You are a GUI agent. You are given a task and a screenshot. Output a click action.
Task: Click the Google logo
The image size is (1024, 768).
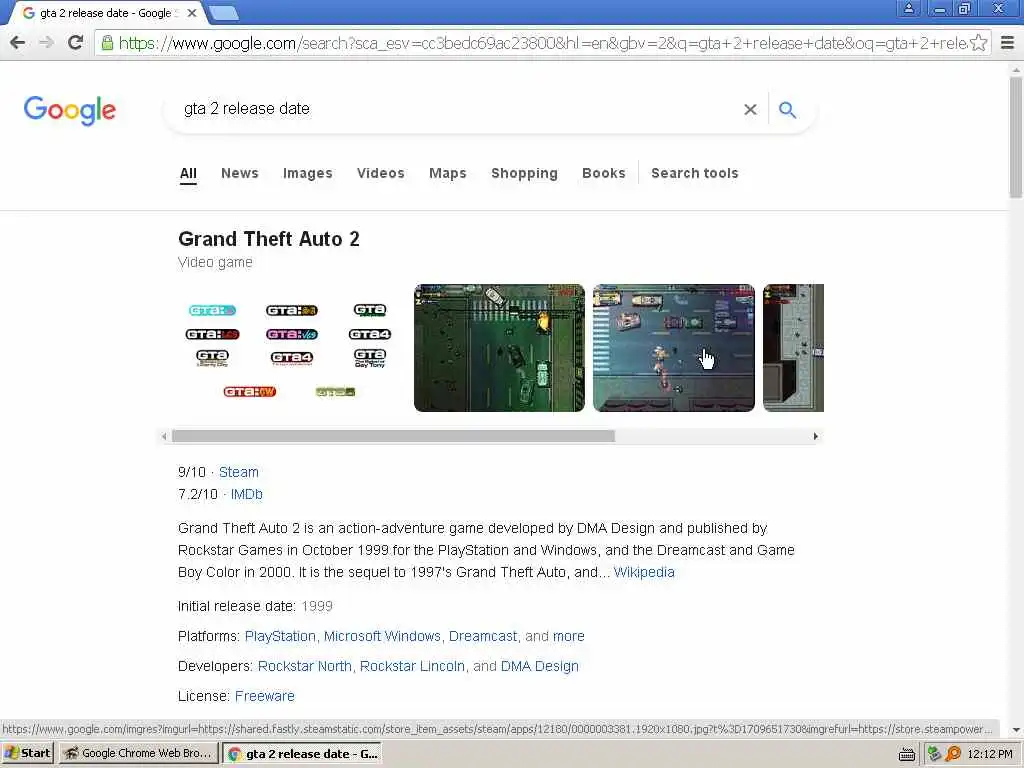coord(70,110)
